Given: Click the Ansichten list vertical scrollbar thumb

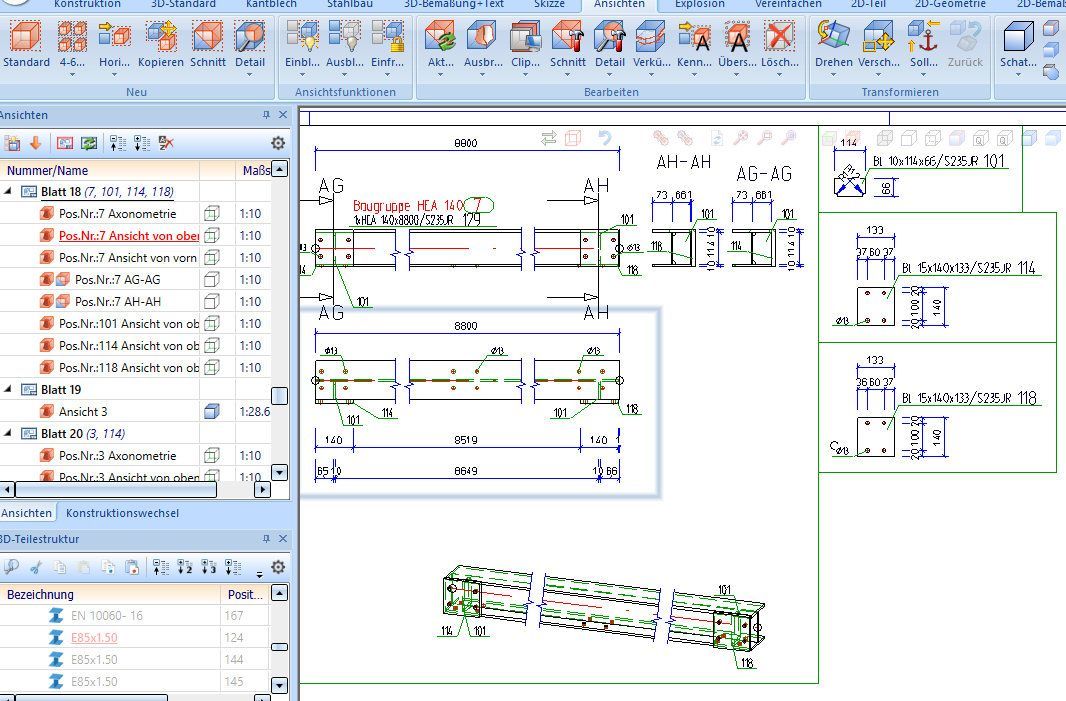Looking at the screenshot, I should pos(280,395).
